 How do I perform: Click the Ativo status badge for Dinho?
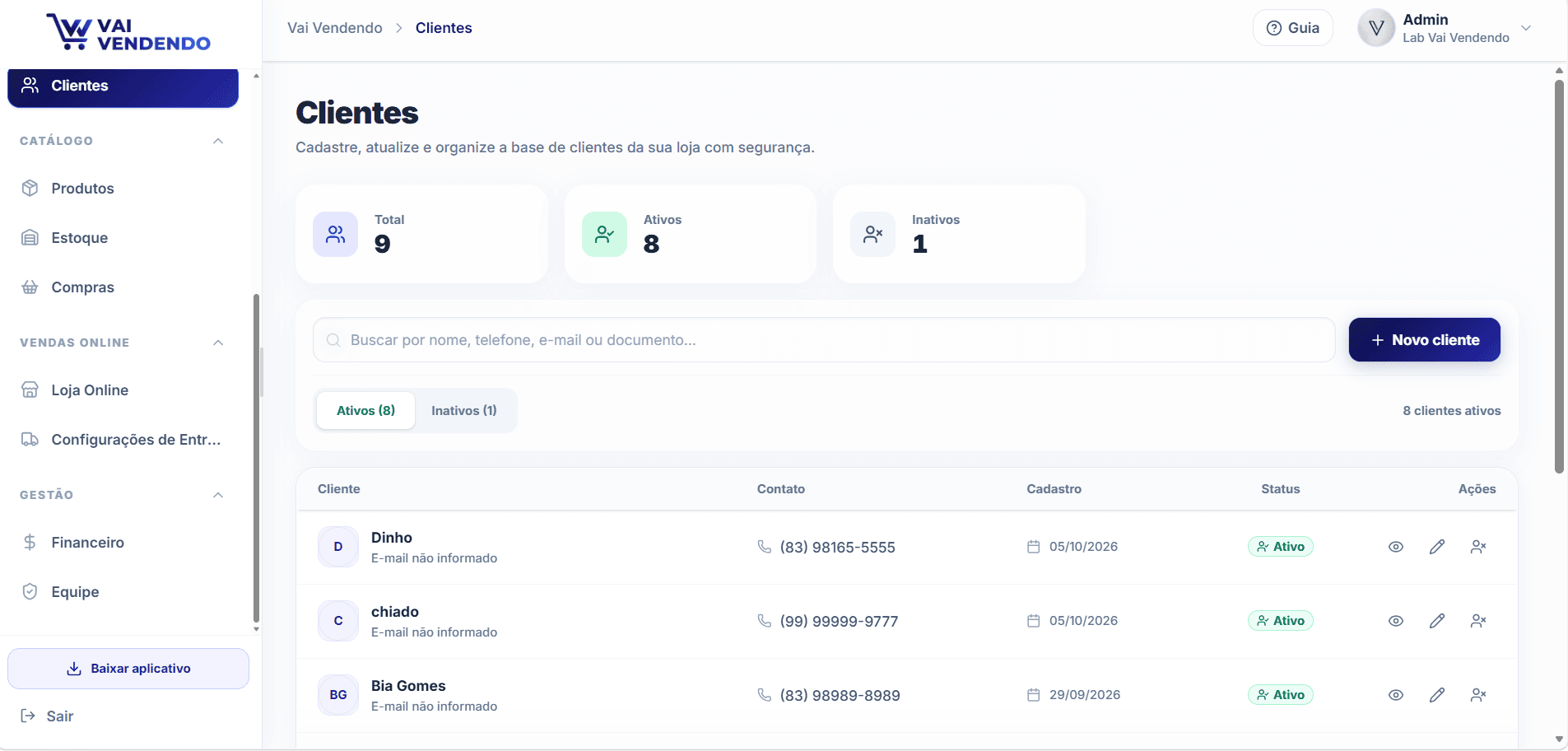click(x=1281, y=547)
